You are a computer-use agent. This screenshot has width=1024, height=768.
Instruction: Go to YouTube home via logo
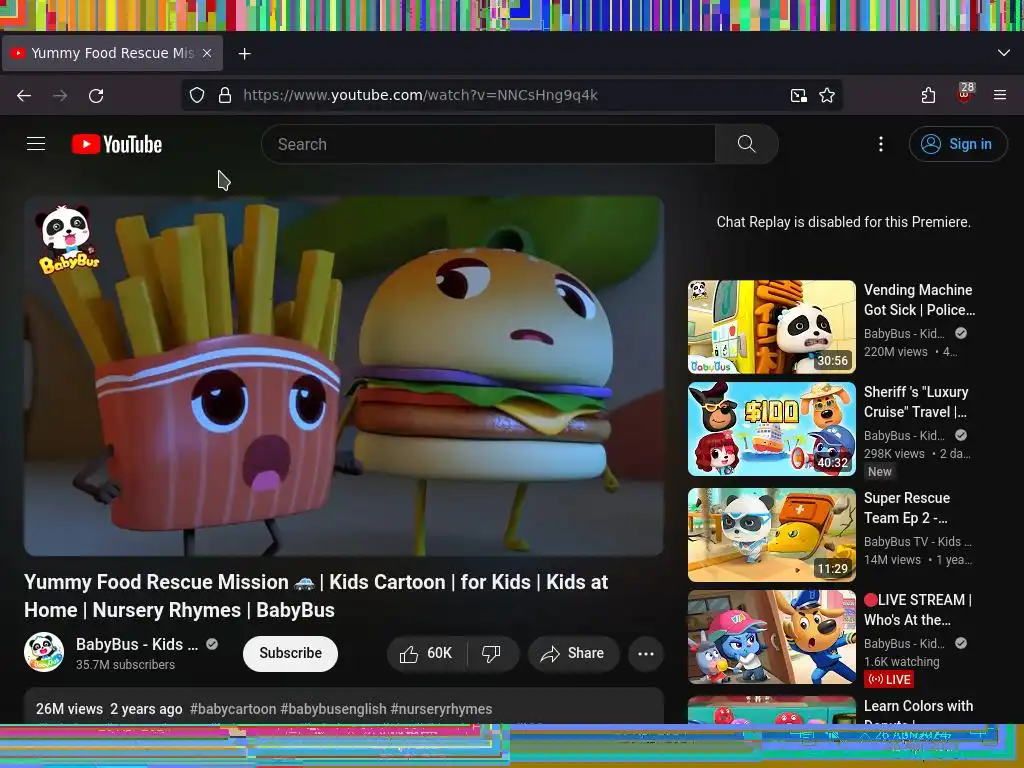(117, 144)
